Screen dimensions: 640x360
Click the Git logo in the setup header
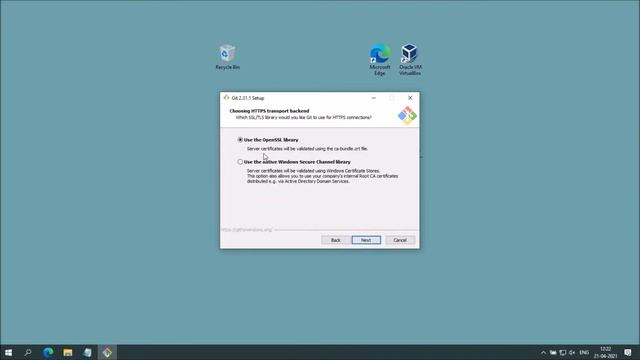coord(407,116)
